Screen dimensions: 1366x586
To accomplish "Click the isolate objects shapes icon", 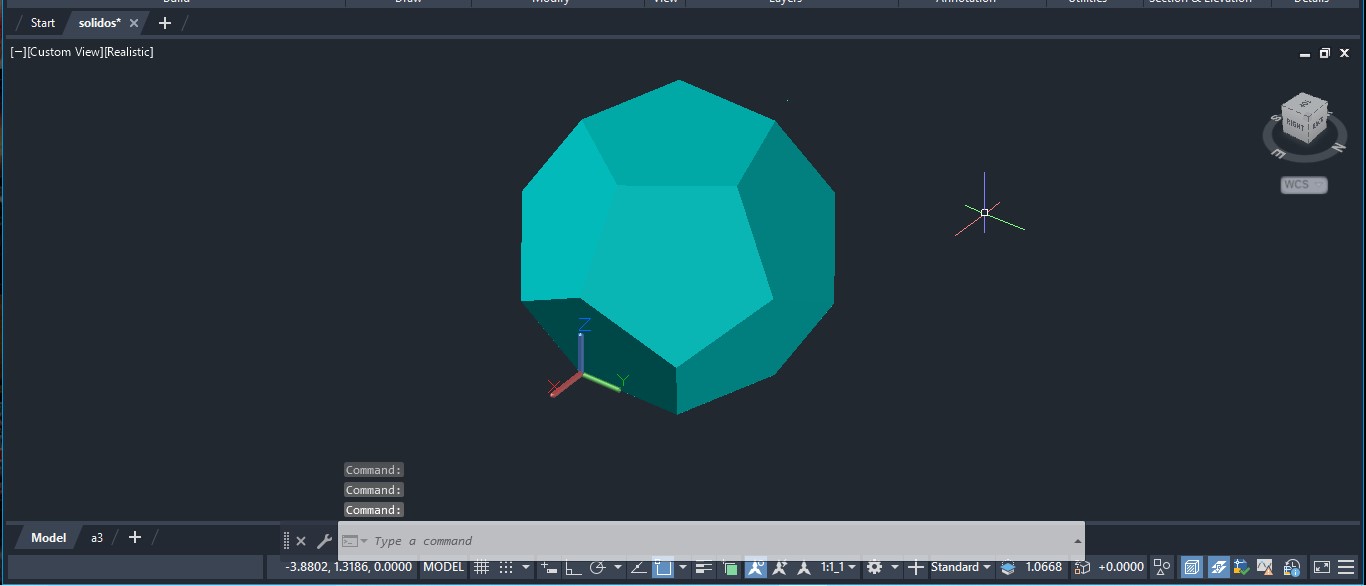I will click(x=1162, y=567).
